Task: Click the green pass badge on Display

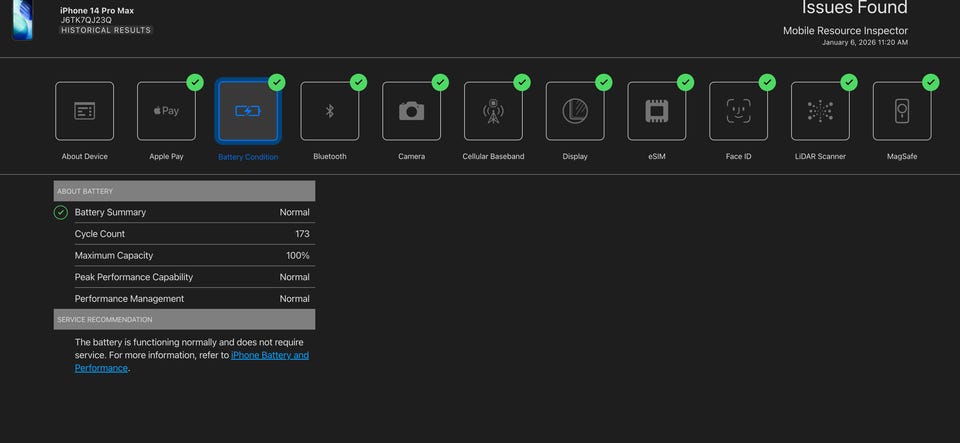Action: tap(604, 82)
